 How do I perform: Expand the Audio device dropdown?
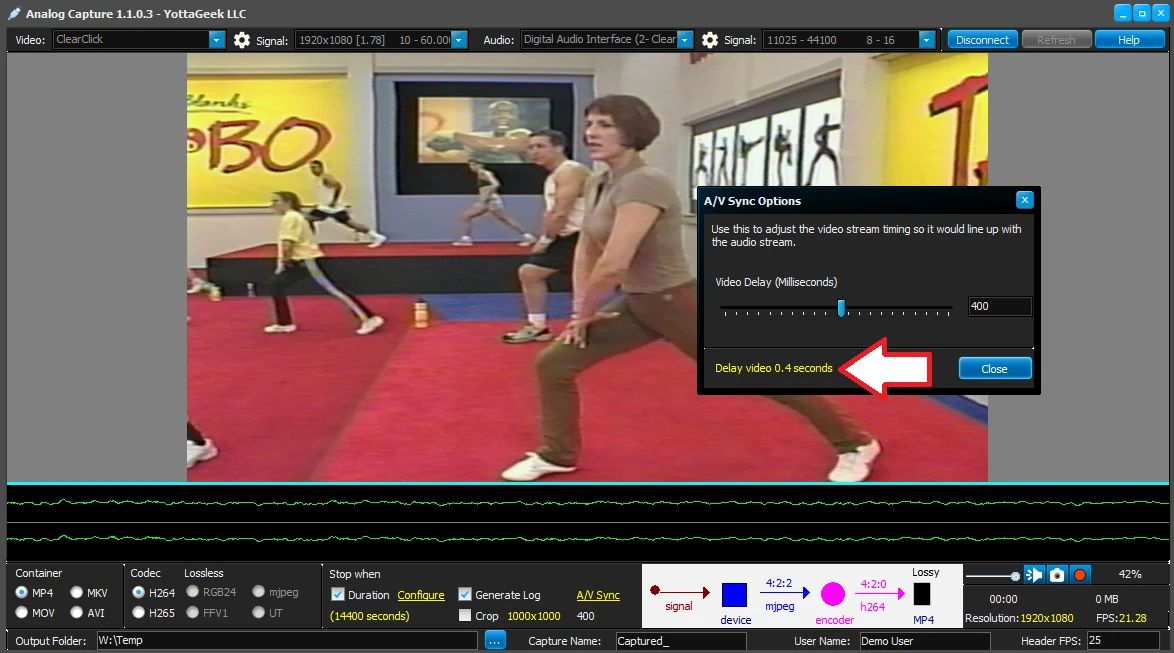coord(685,40)
